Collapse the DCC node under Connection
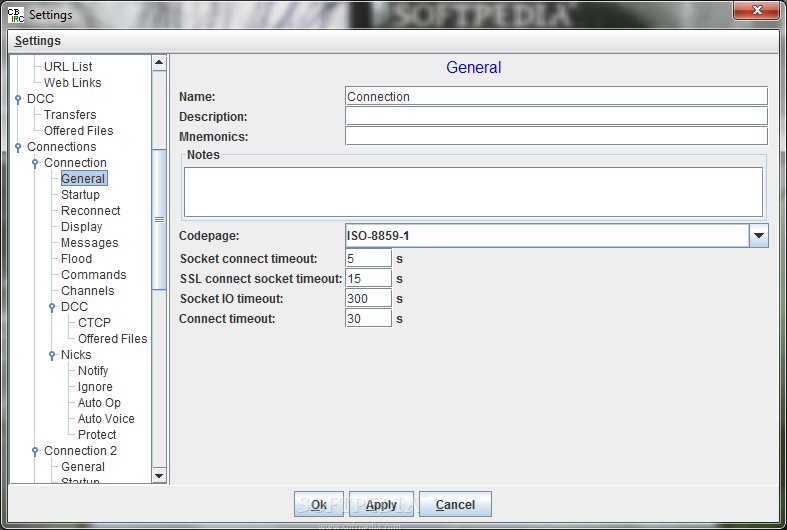The image size is (787, 530). [52, 307]
